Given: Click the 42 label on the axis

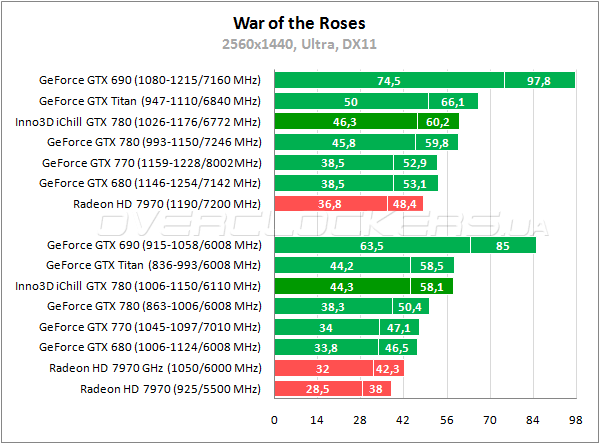Looking at the screenshot, I should [x=403, y=419].
